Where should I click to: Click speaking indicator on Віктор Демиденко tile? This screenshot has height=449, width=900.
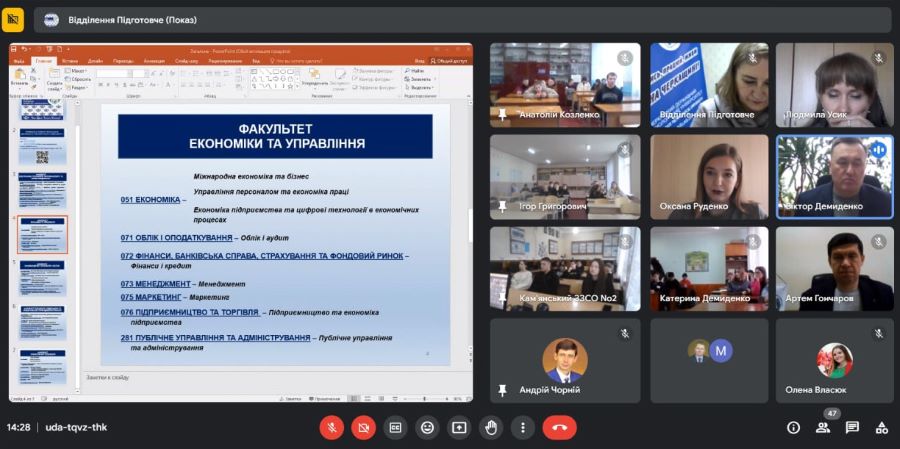coord(878,150)
